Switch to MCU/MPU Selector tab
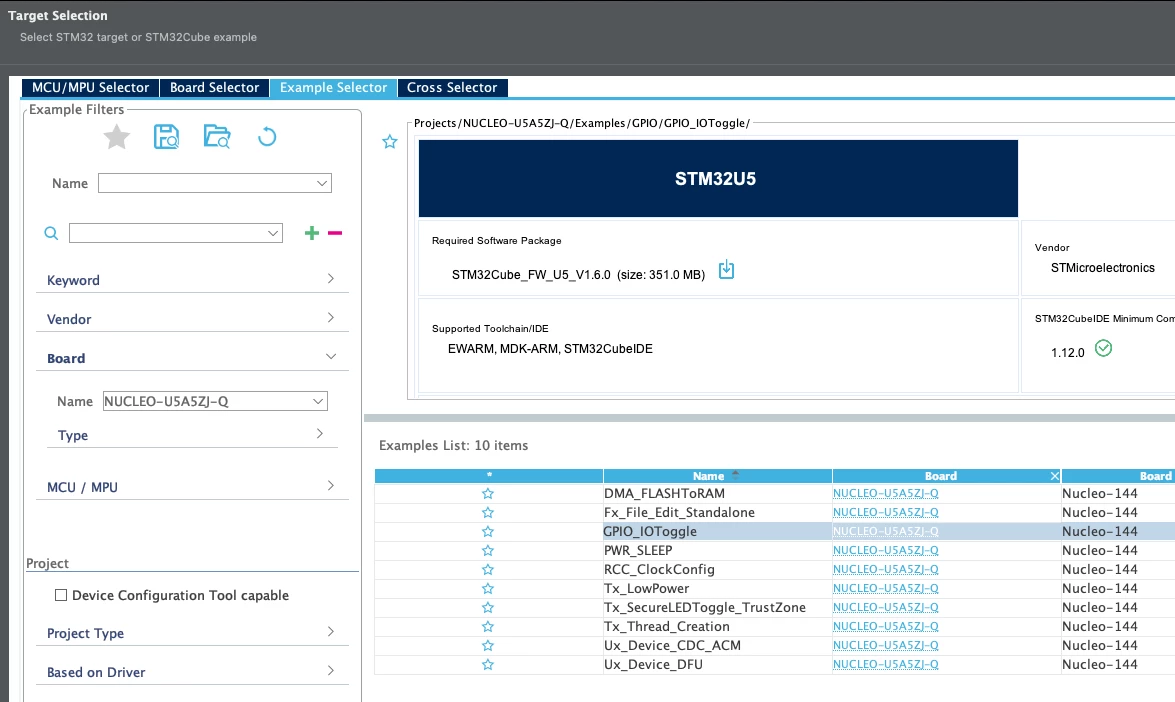The width and height of the screenshot is (1175, 702). 90,88
